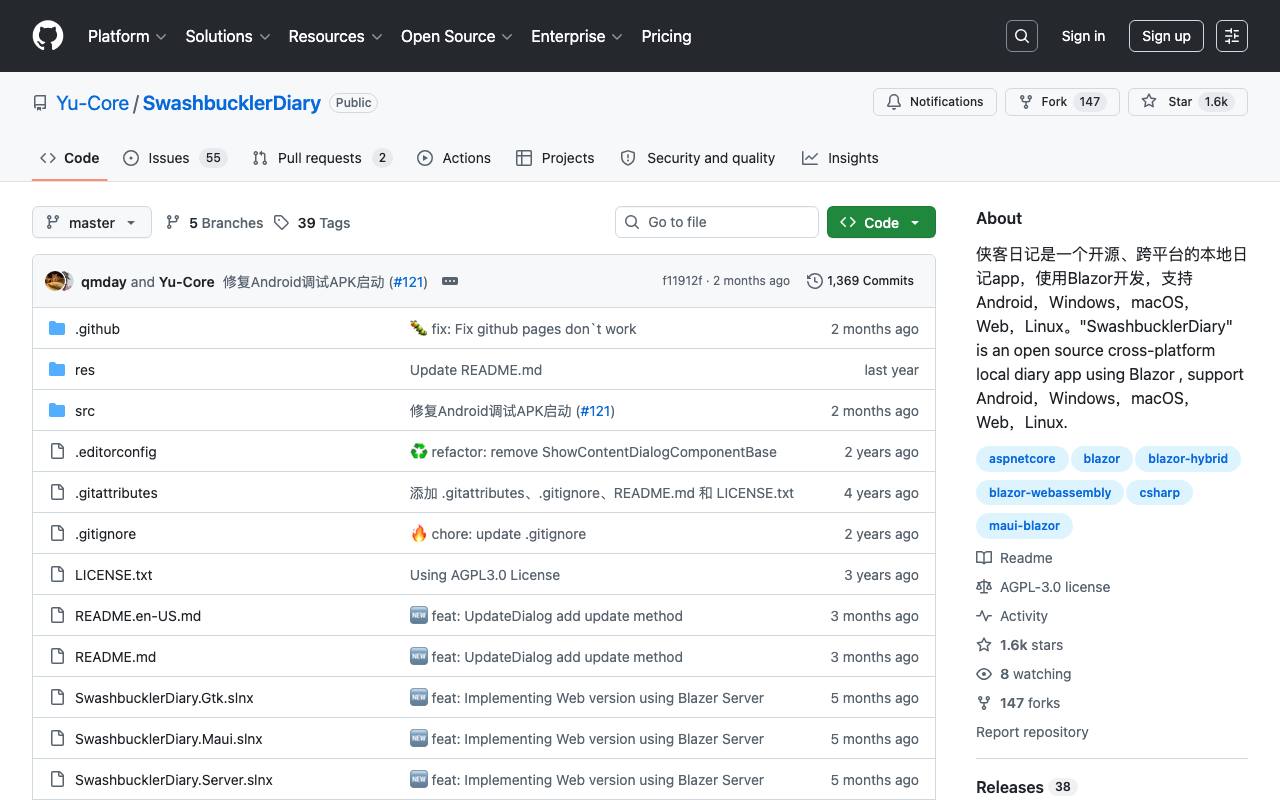Image resolution: width=1280 pixels, height=800 pixels.
Task: Click the book icon beside Readme
Action: 984,558
